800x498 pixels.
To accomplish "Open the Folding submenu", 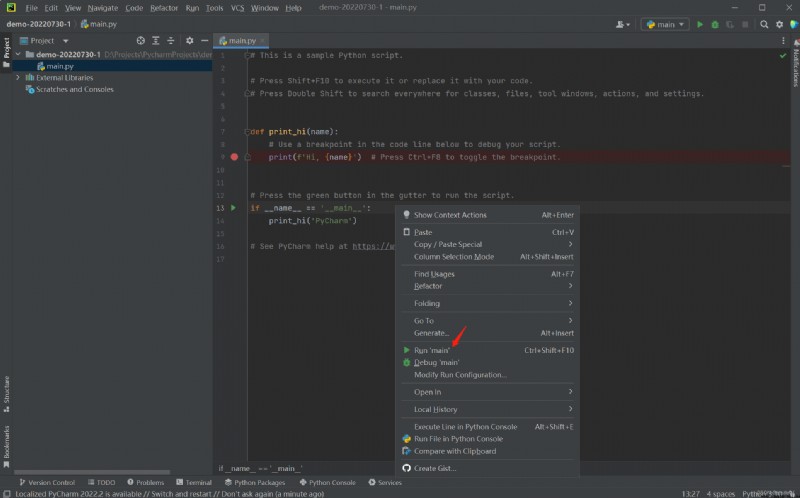I will click(487, 304).
